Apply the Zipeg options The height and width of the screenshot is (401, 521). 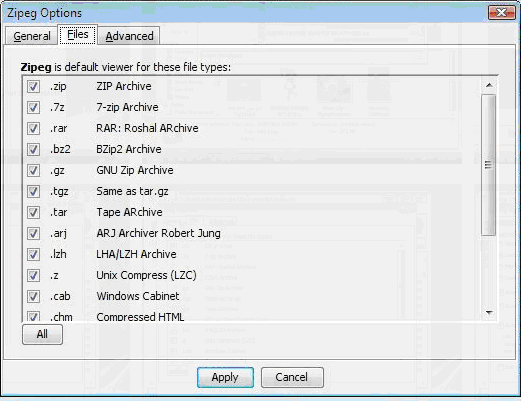[x=225, y=377]
